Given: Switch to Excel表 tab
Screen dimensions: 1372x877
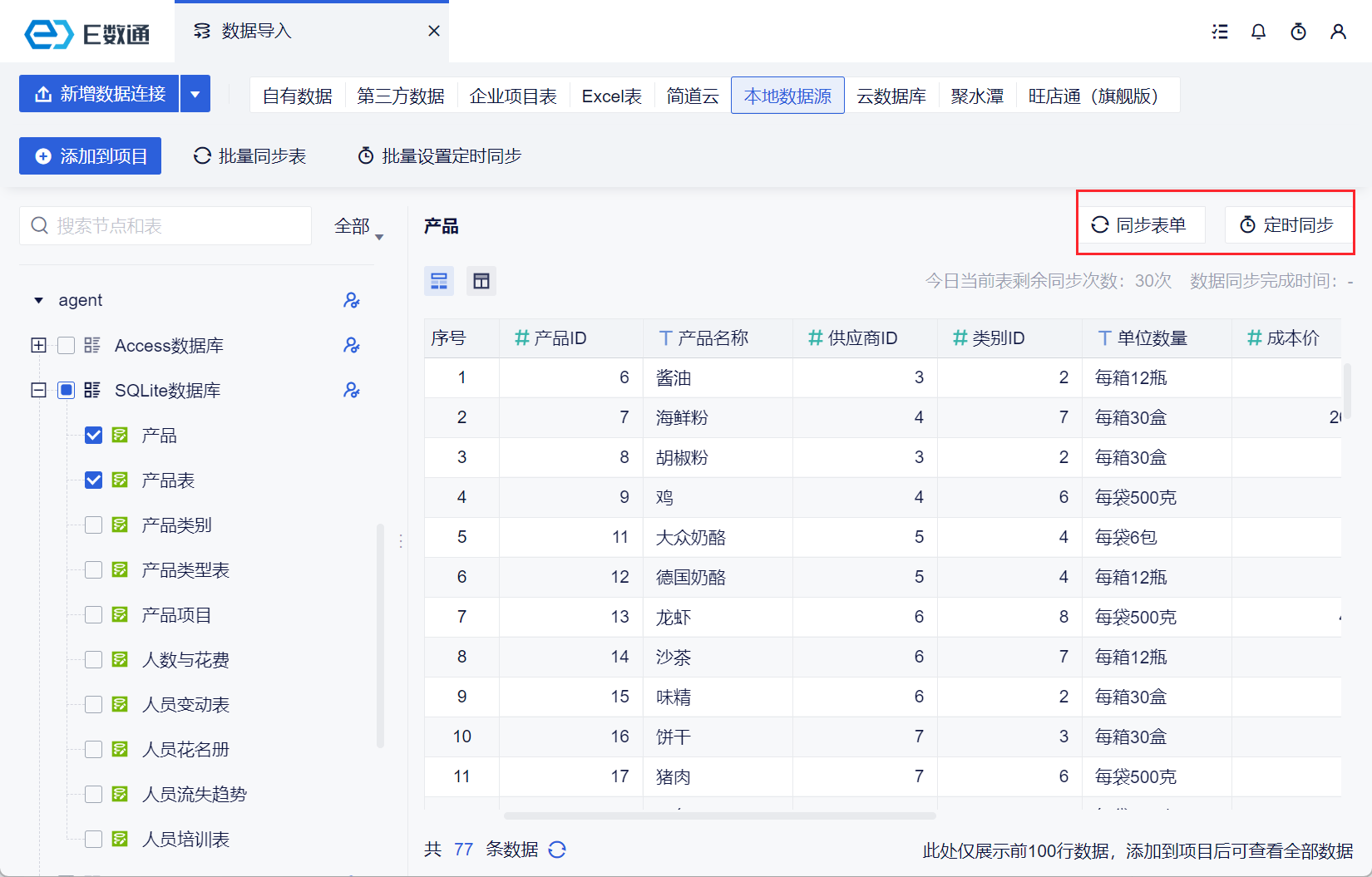Looking at the screenshot, I should click(x=612, y=96).
